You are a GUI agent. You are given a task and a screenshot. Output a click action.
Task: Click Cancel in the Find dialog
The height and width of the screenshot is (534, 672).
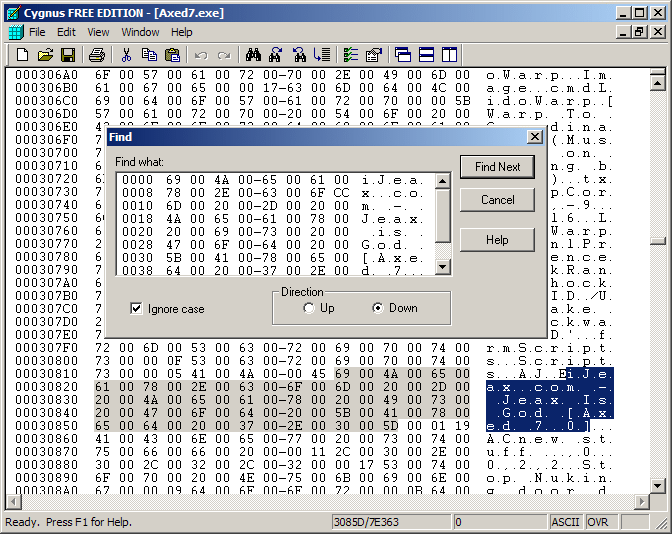(497, 200)
